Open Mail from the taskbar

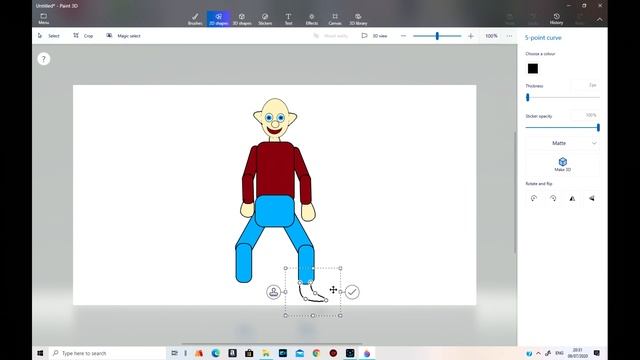point(300,353)
